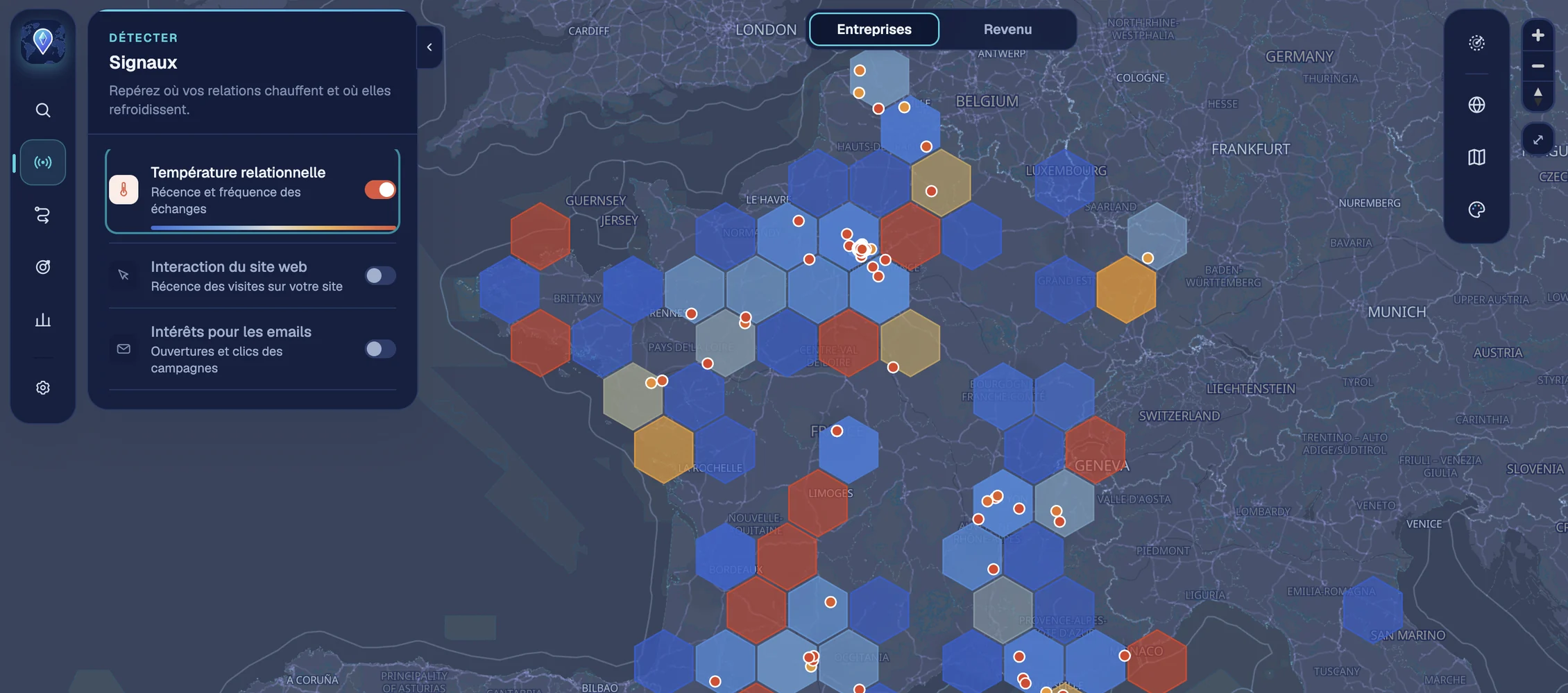Screen dimensions: 1568x693
Task: Open the target goal icon in sidebar
Action: (x=43, y=267)
